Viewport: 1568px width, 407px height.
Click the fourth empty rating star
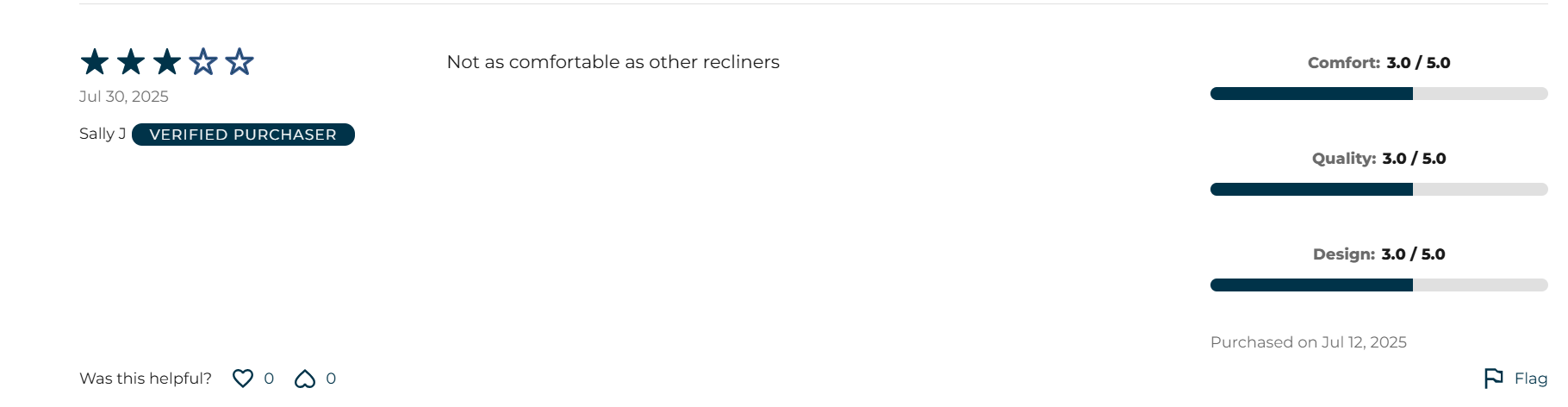(203, 62)
